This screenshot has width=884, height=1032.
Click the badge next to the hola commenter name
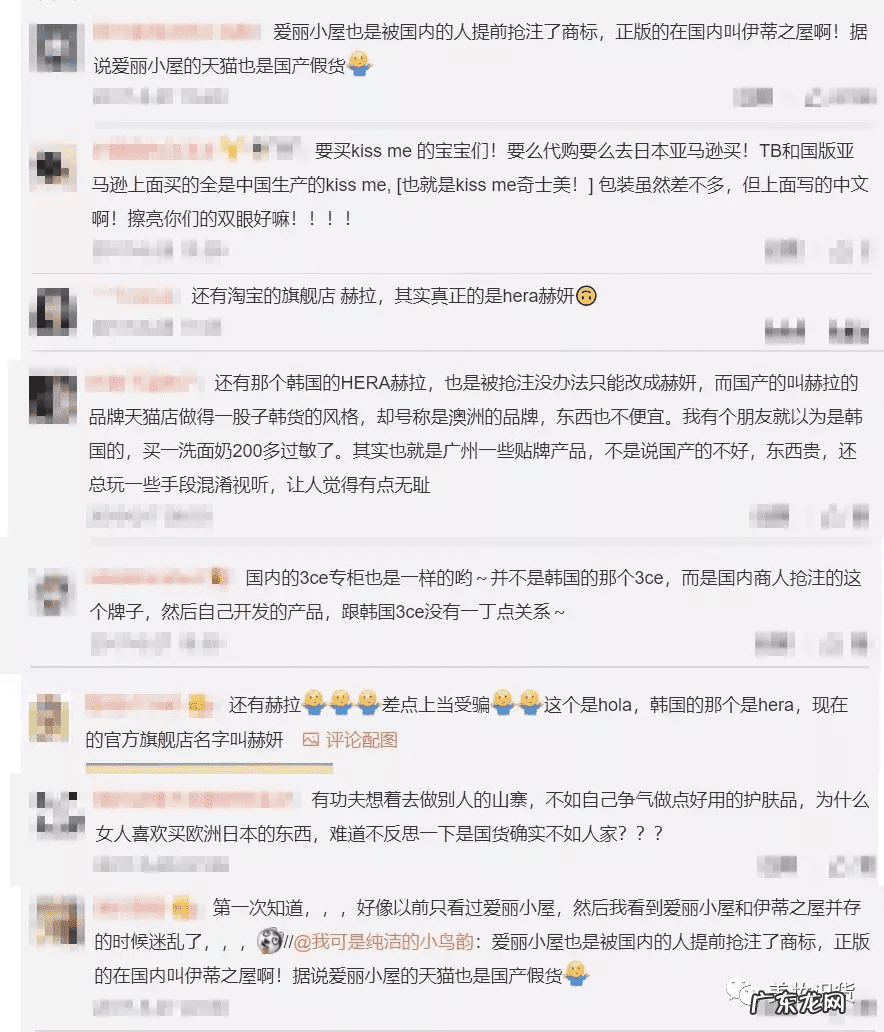197,705
